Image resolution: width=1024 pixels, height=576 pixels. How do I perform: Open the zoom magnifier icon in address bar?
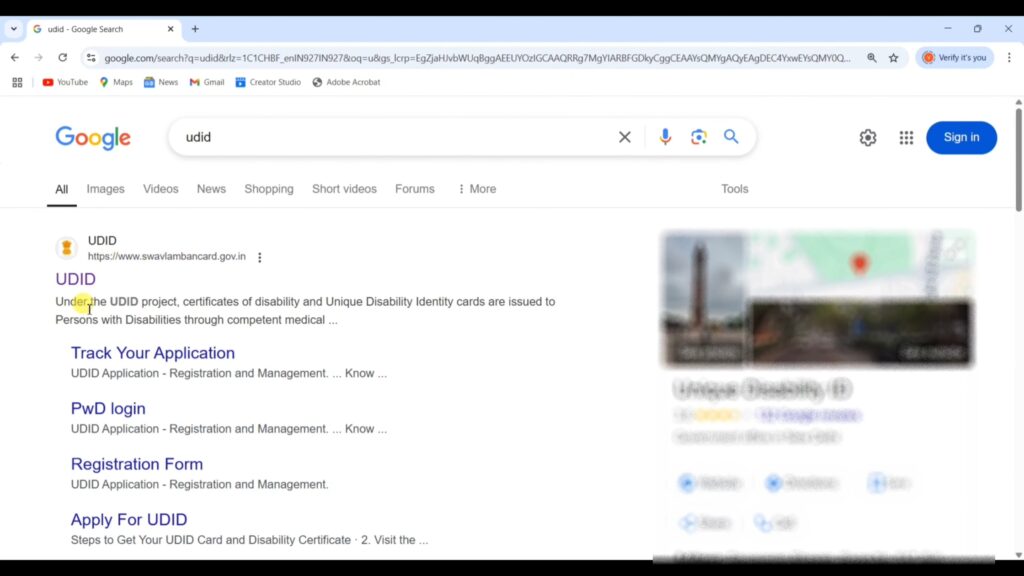[x=872, y=57]
